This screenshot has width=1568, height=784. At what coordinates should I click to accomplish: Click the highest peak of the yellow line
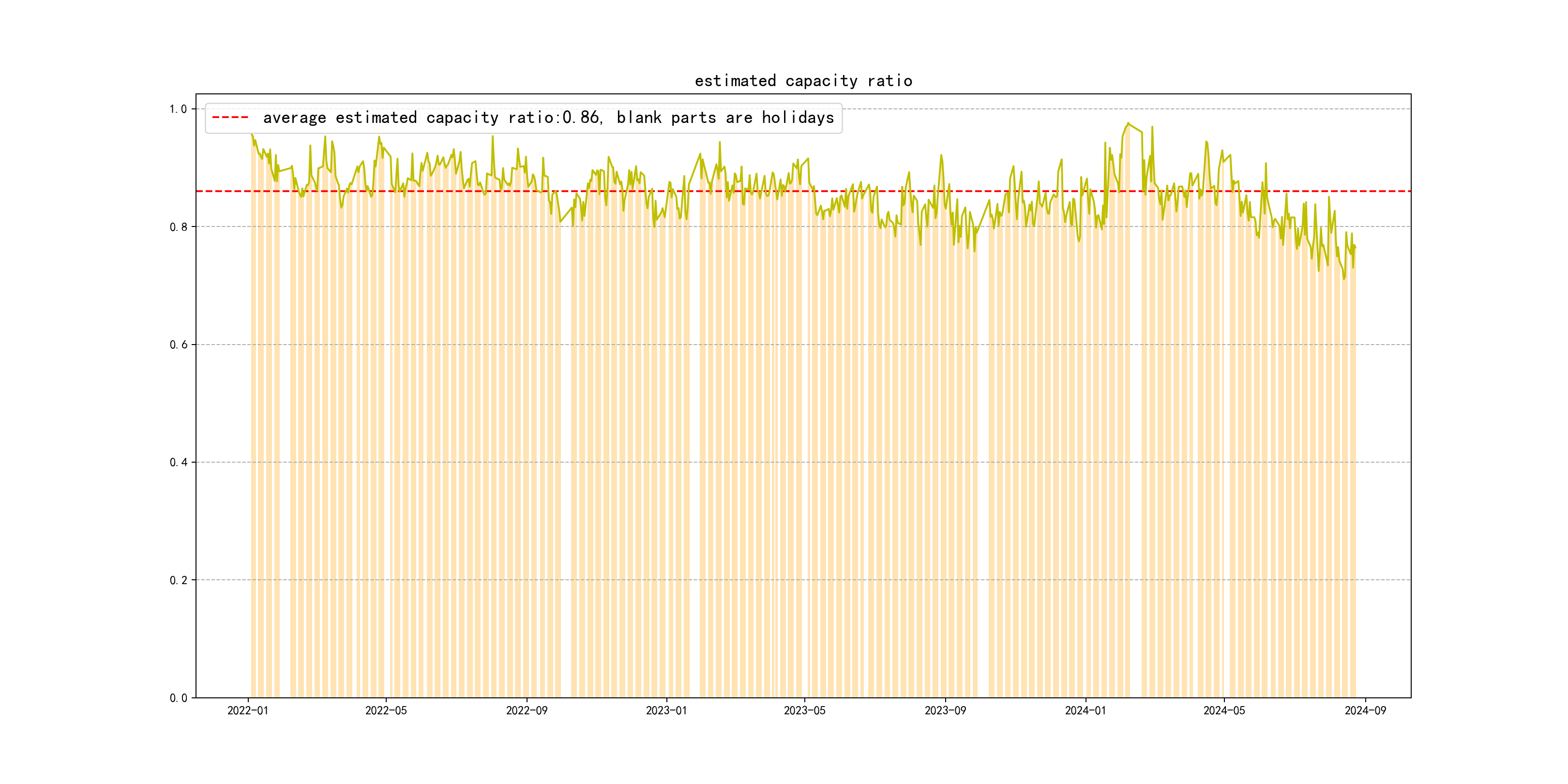tap(1128, 123)
